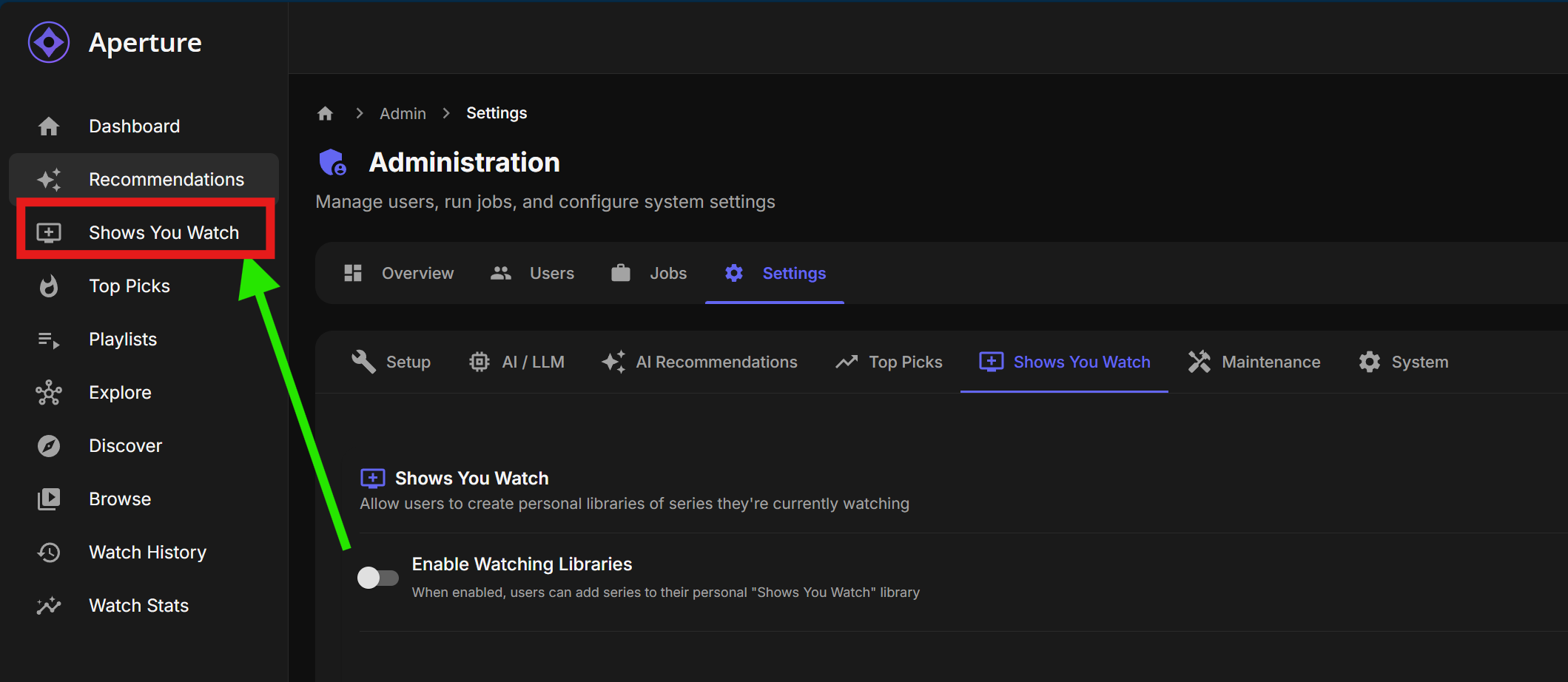Click the Discover compass icon

pyautogui.click(x=49, y=446)
